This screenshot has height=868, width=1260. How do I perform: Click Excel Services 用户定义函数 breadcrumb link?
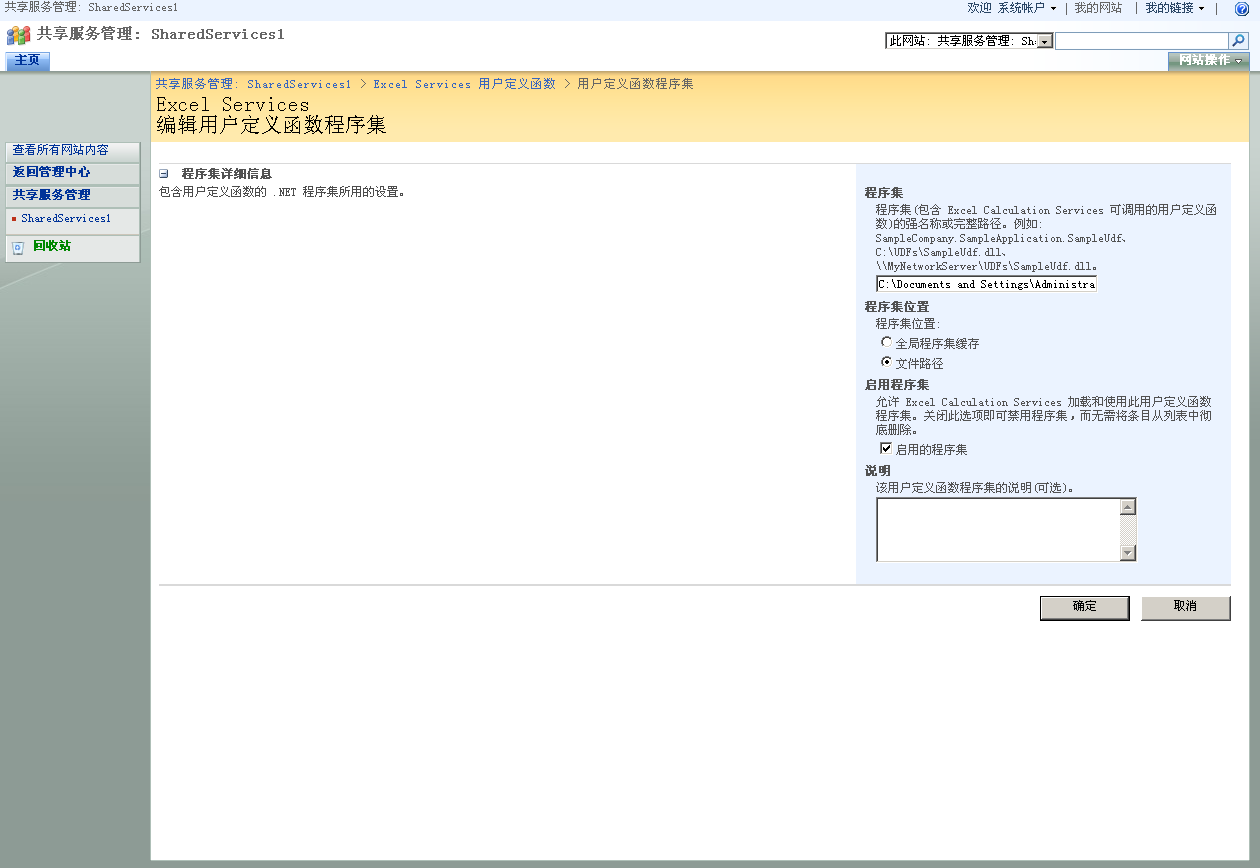point(464,84)
